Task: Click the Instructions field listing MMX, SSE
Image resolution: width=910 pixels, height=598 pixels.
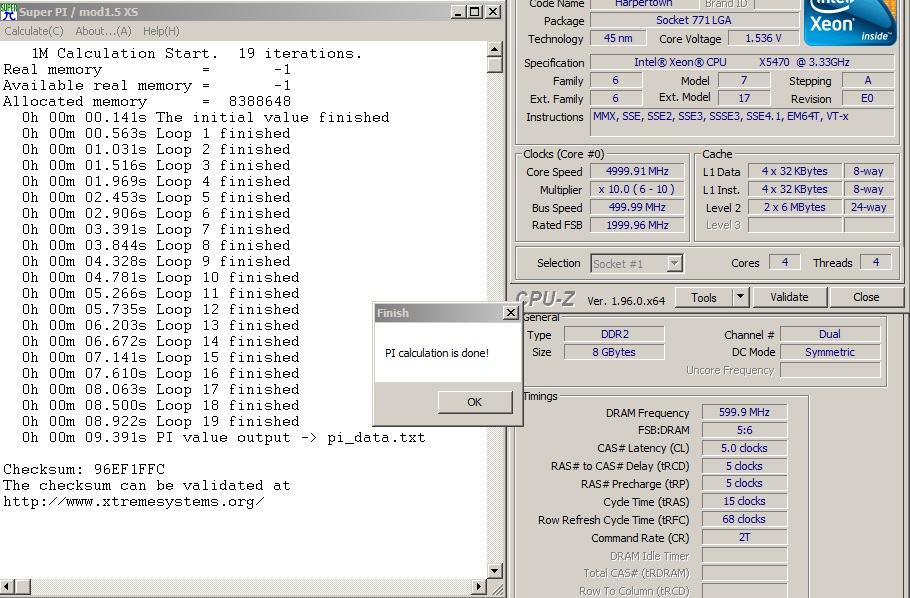Action: (x=742, y=123)
